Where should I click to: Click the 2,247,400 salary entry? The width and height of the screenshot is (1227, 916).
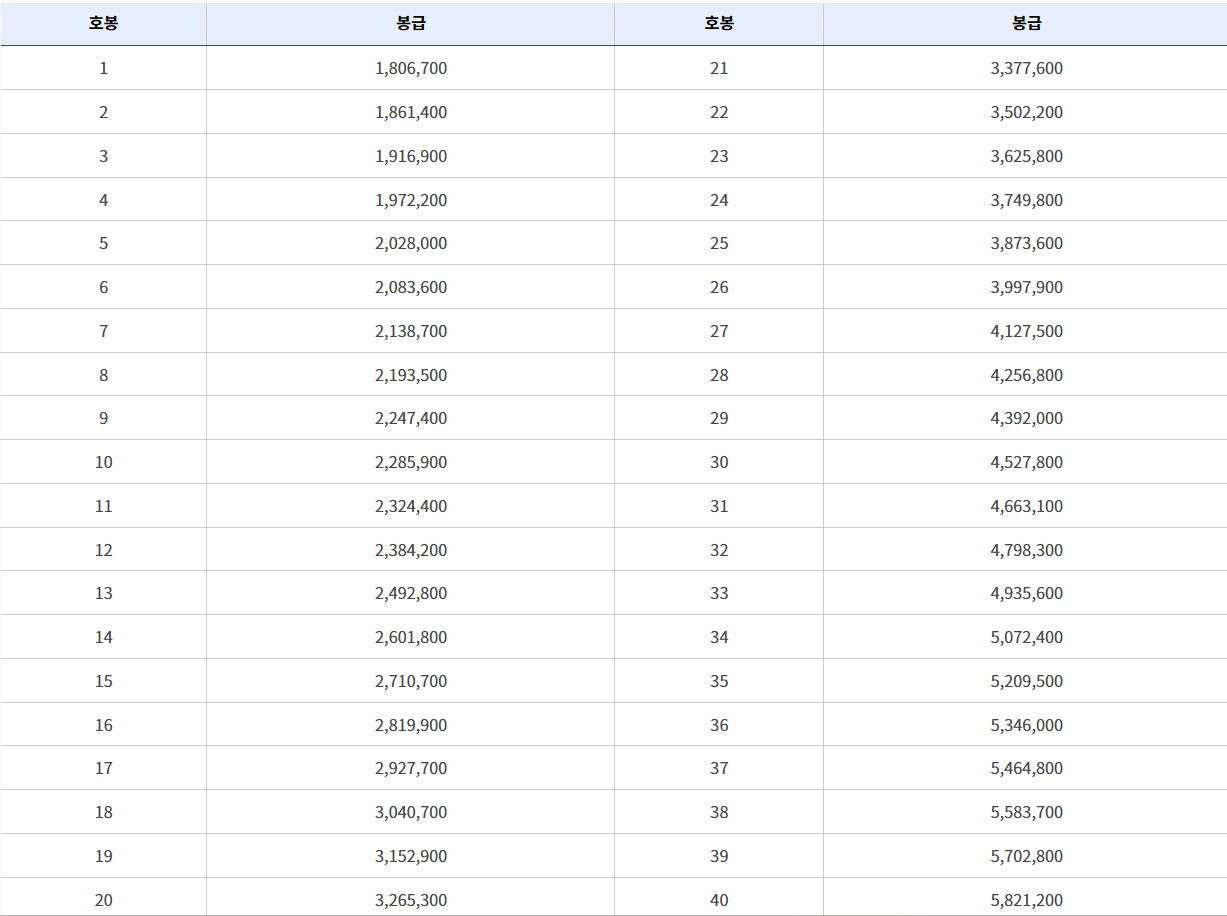pyautogui.click(x=411, y=418)
